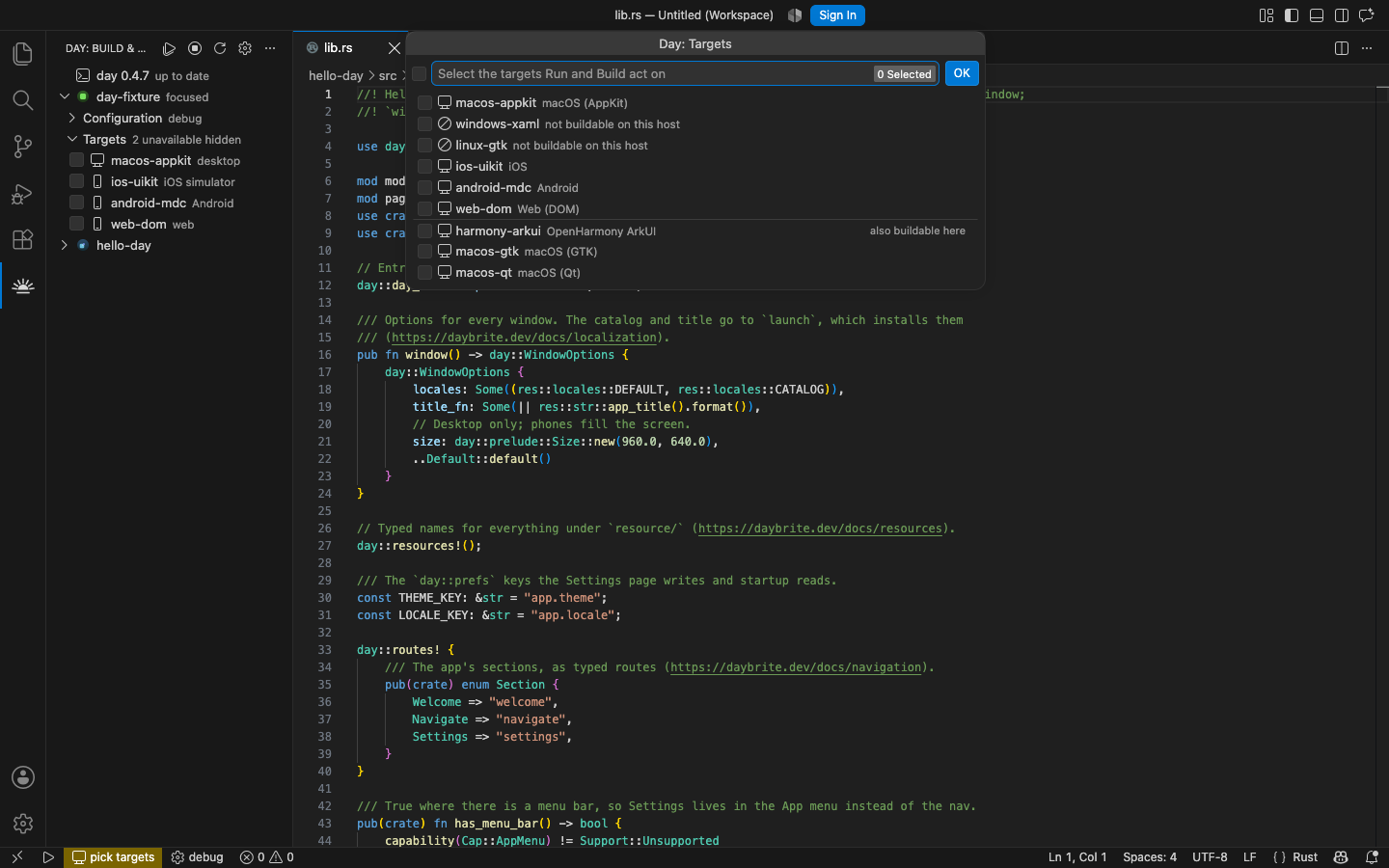
Task: Check web-dom in the Targets picker
Action: pos(424,209)
